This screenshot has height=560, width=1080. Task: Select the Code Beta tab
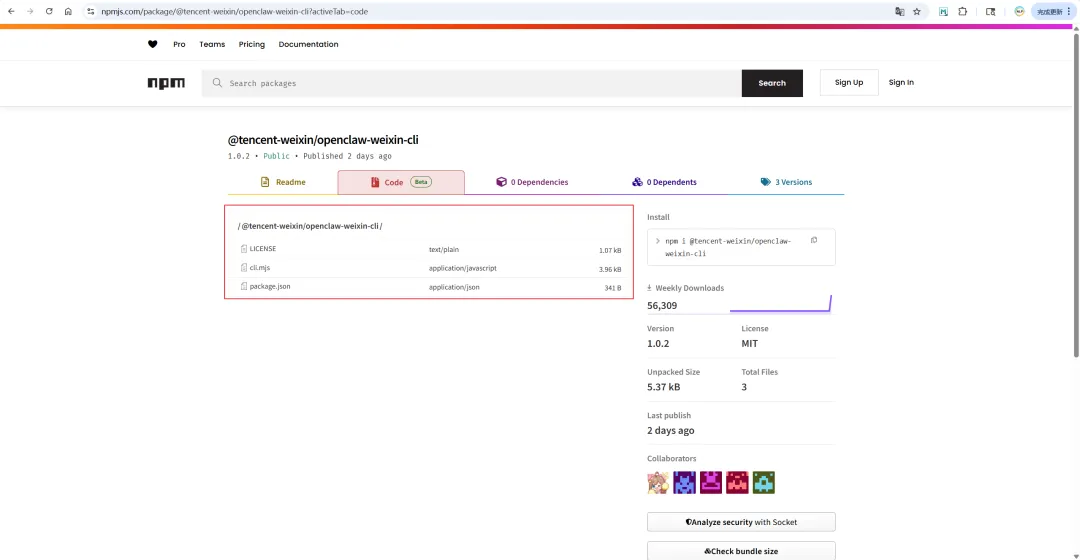click(401, 182)
